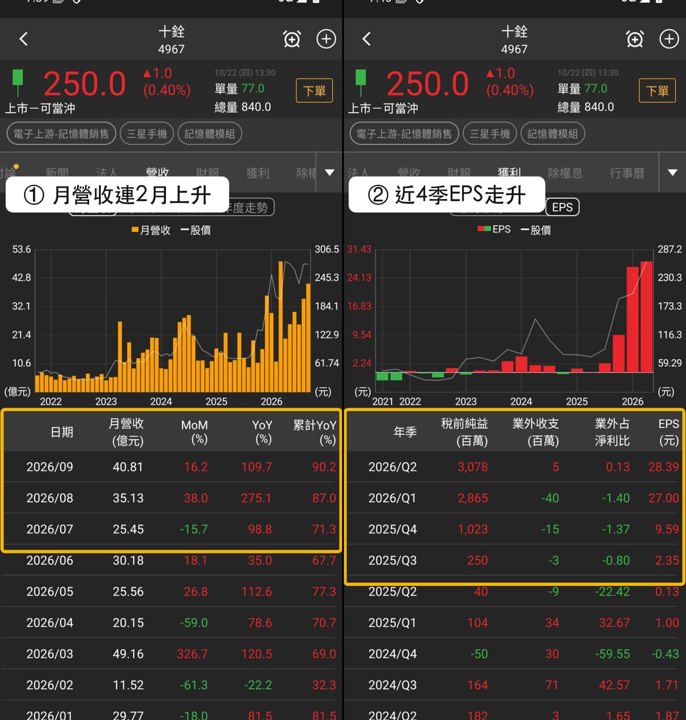Screen dimensions: 686x720
Task: Select the 2026/05 revenue row
Action: tap(171, 591)
